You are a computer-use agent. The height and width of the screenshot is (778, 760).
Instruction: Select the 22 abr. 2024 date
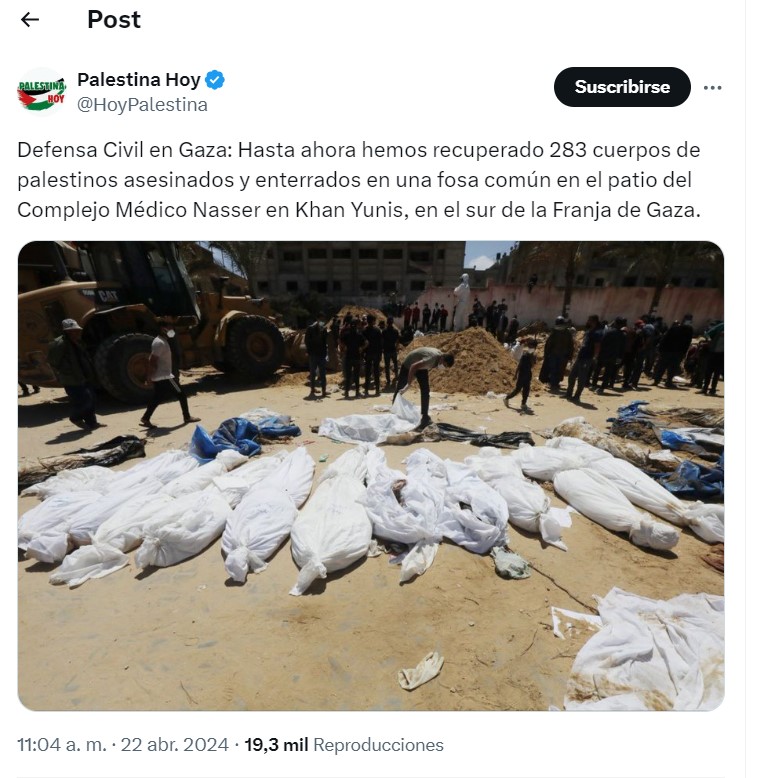click(x=175, y=745)
